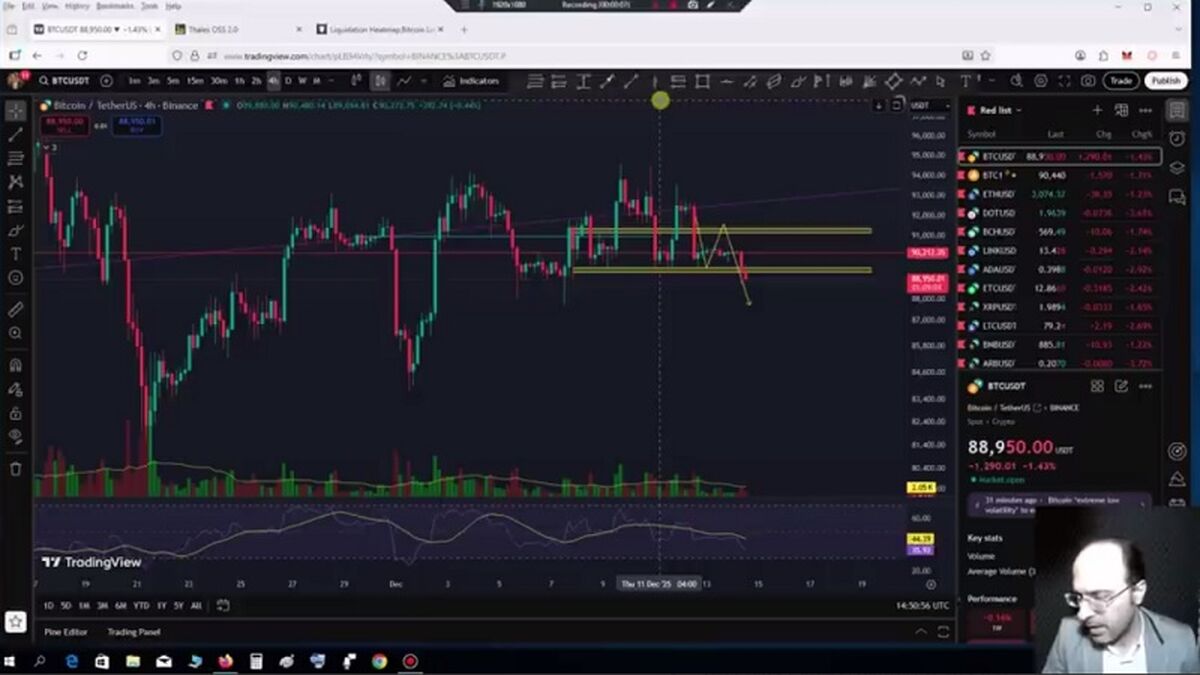The height and width of the screenshot is (675, 1200).
Task: Open the History menu
Action: click(x=77, y=6)
